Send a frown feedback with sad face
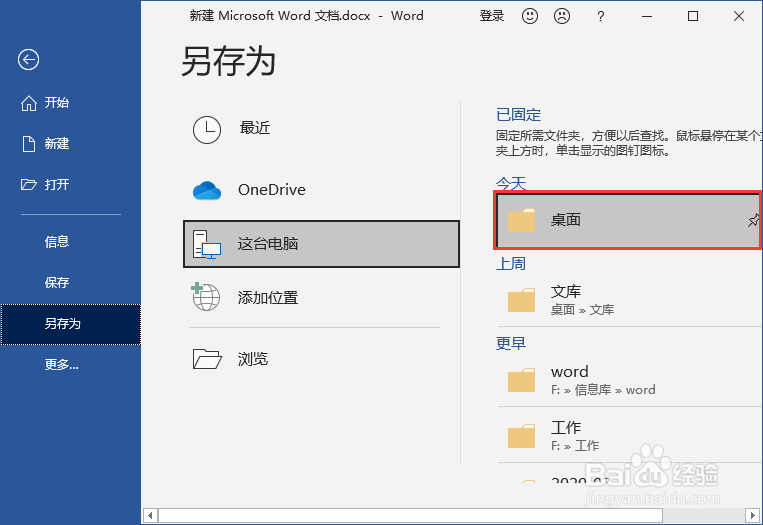 (562, 16)
